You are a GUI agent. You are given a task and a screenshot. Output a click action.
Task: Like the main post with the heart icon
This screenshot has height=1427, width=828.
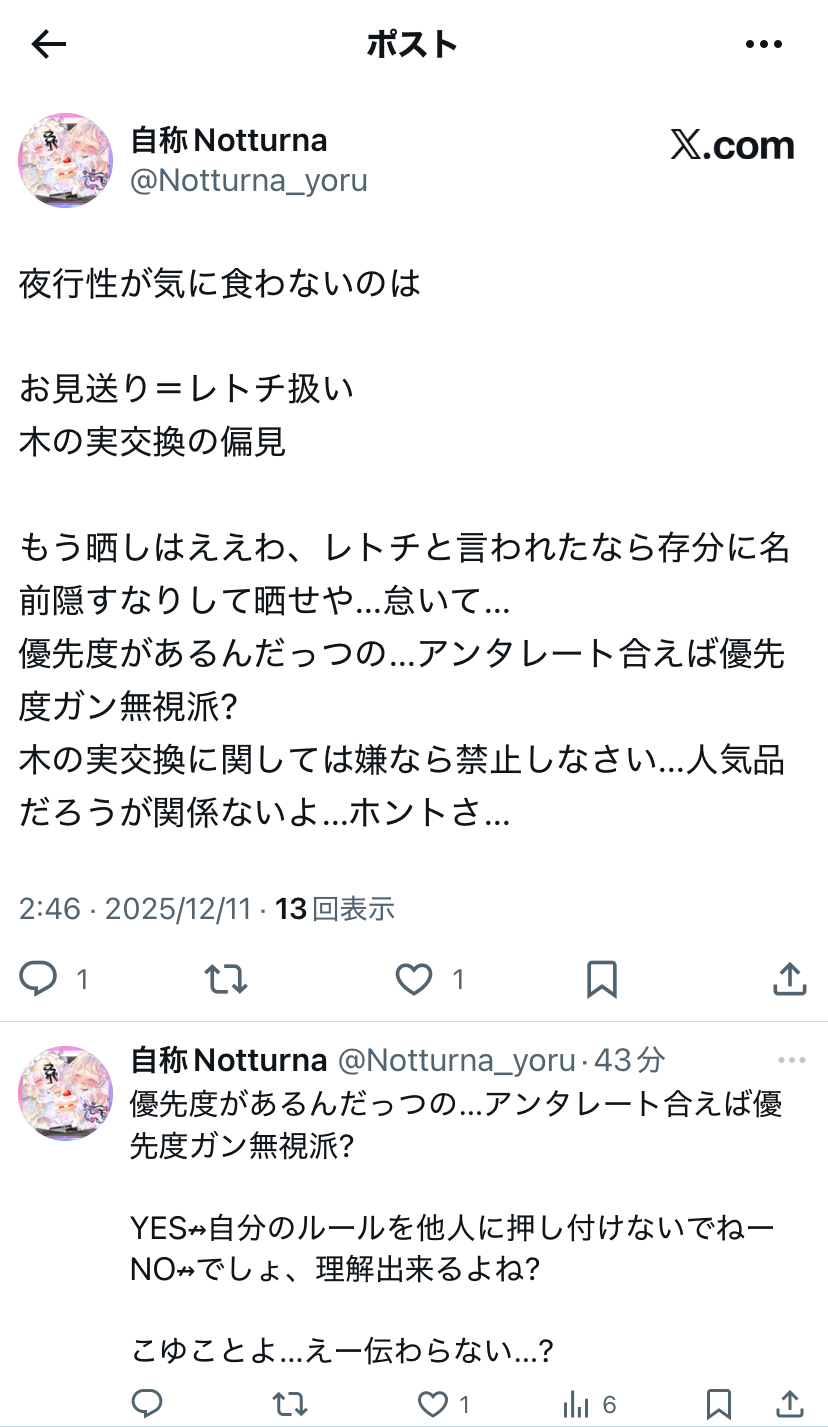[x=414, y=979]
